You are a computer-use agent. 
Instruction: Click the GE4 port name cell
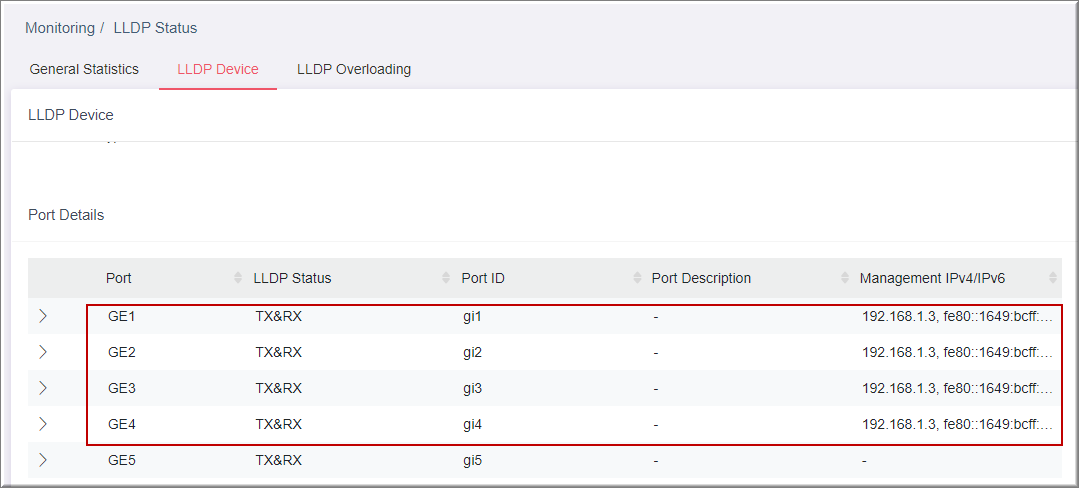(122, 424)
